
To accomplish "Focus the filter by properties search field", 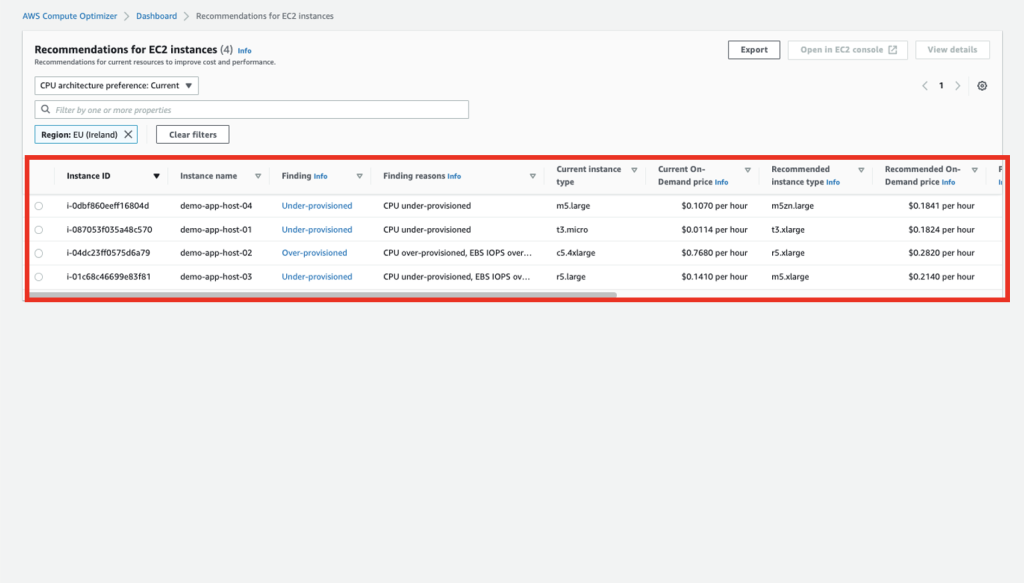I will tap(251, 110).
